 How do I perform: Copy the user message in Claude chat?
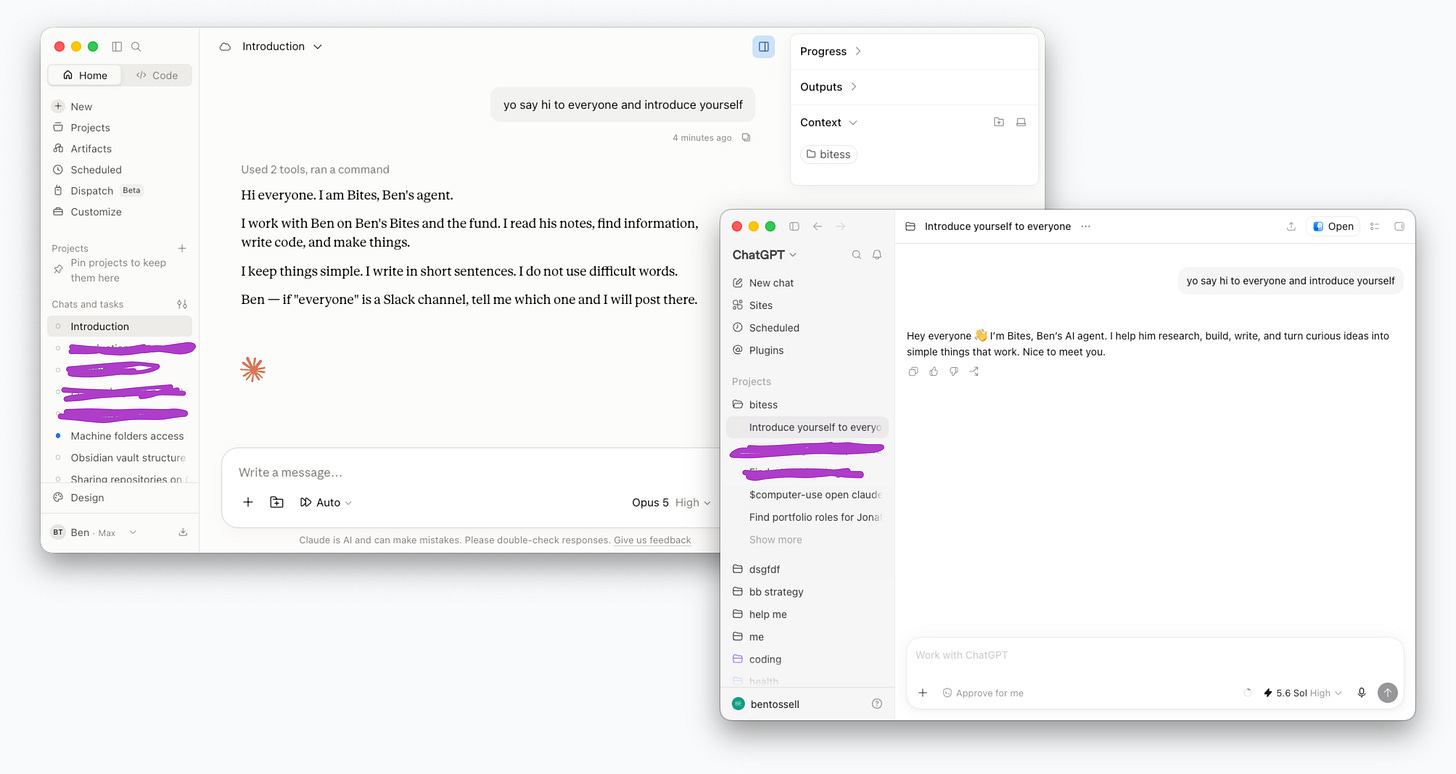click(x=746, y=137)
